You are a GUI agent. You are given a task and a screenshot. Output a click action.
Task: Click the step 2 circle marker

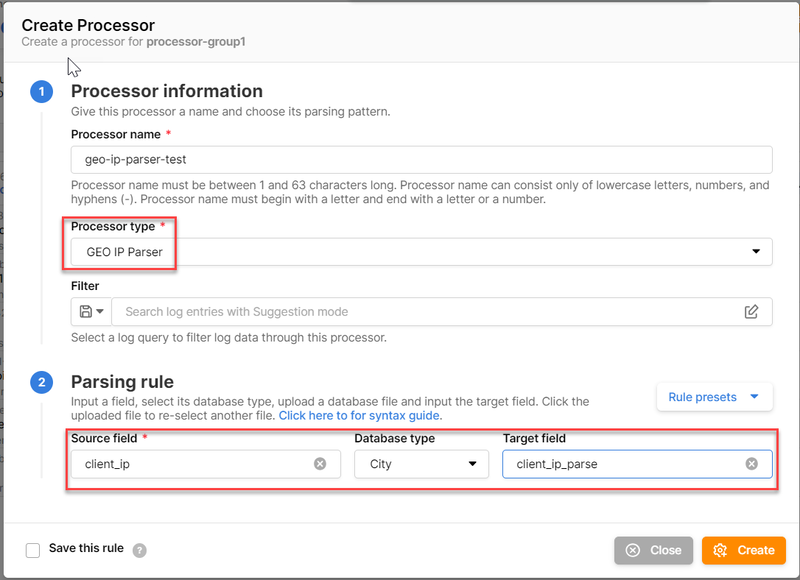click(x=42, y=382)
